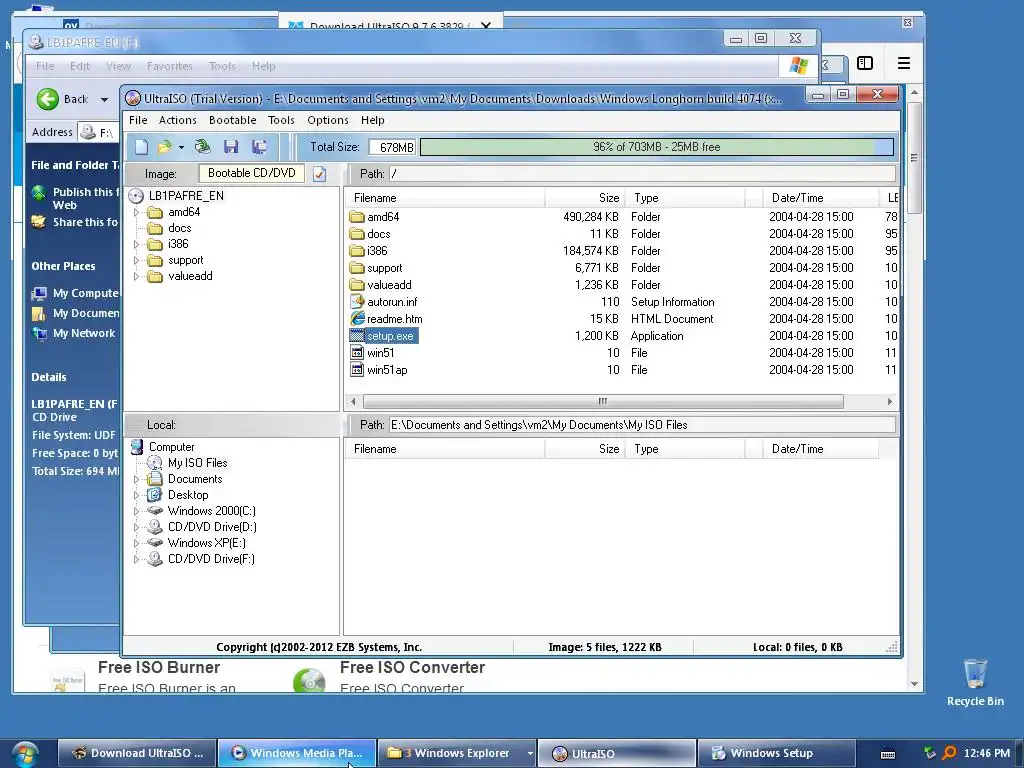Screen dimensions: 1024x768
Task: Click the Open image file toolbar icon
Action: (x=165, y=147)
